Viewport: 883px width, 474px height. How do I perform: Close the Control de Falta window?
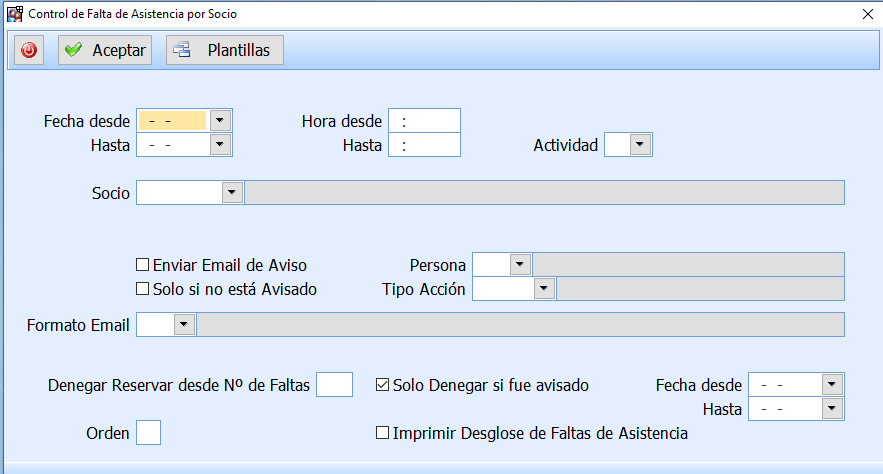(x=866, y=15)
